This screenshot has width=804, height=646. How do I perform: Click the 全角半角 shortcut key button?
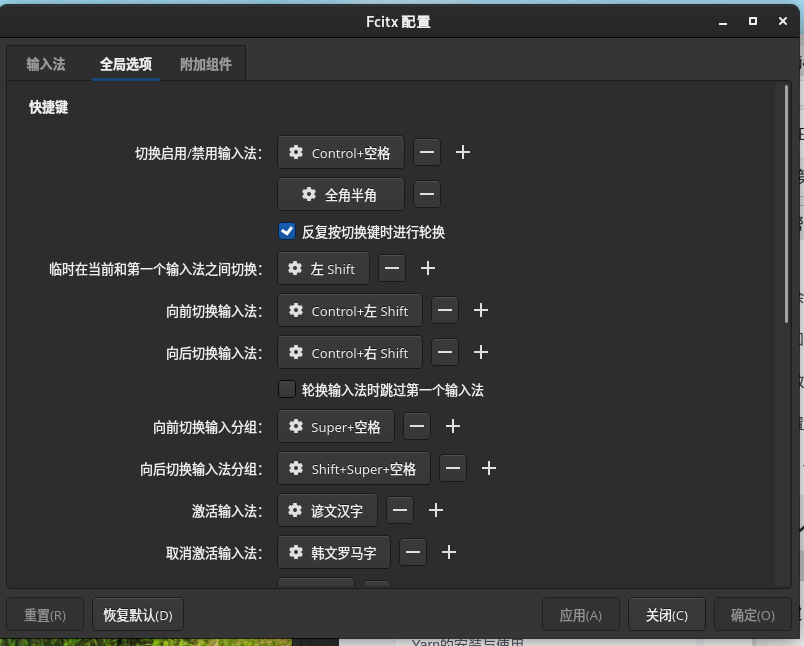tap(340, 194)
